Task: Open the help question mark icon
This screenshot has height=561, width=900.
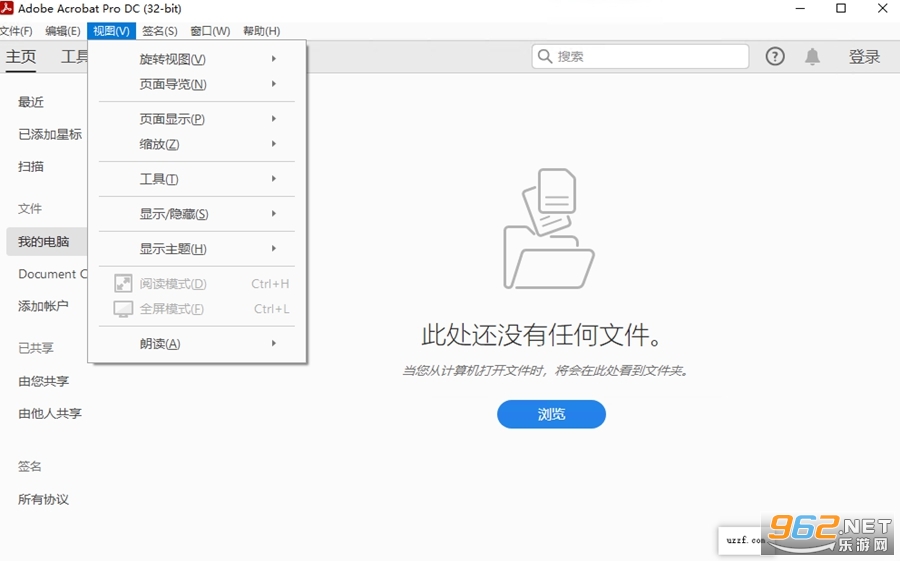Action: pyautogui.click(x=775, y=56)
